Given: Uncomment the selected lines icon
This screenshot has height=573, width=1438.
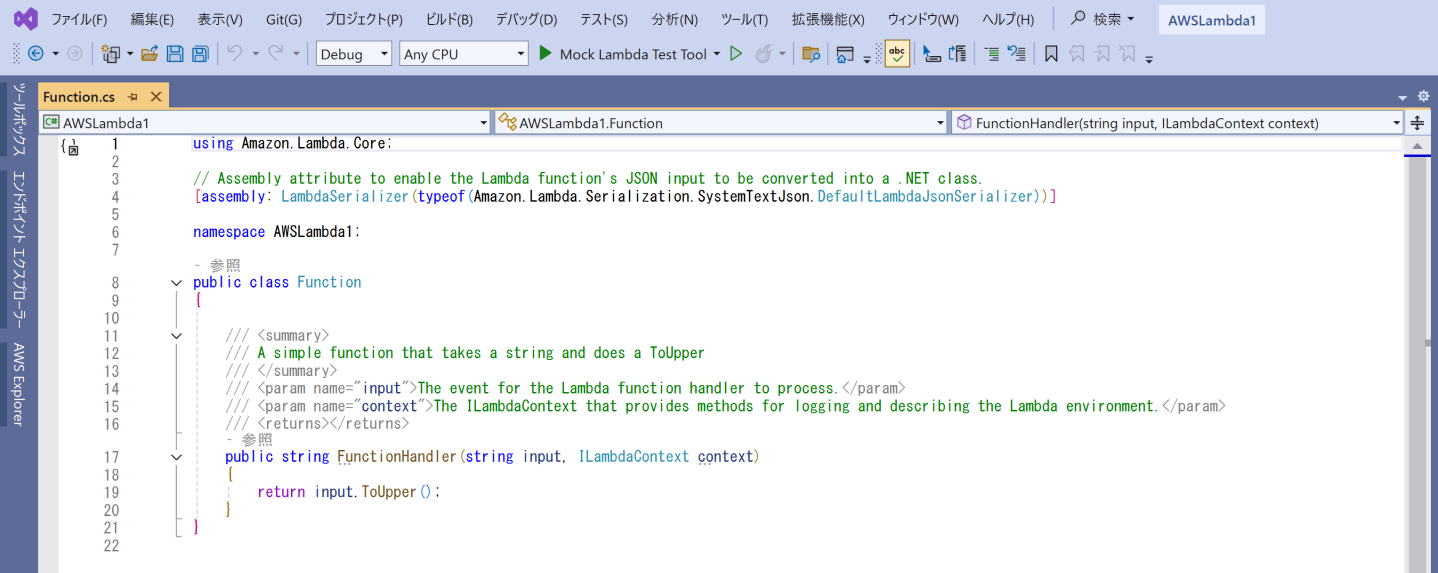Looking at the screenshot, I should coord(1017,54).
